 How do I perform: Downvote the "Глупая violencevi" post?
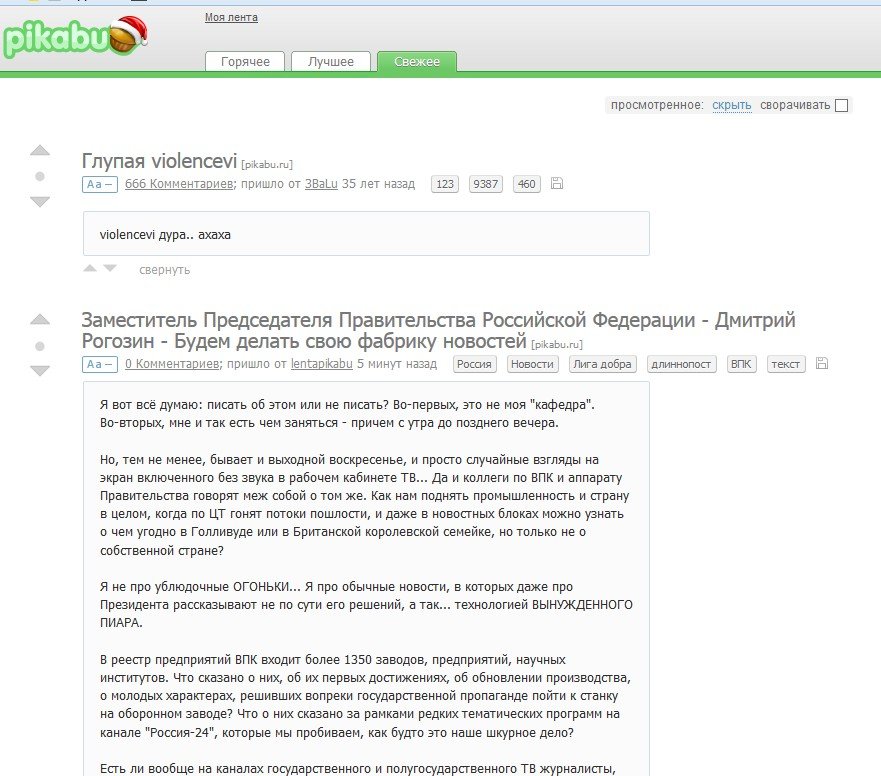[40, 201]
